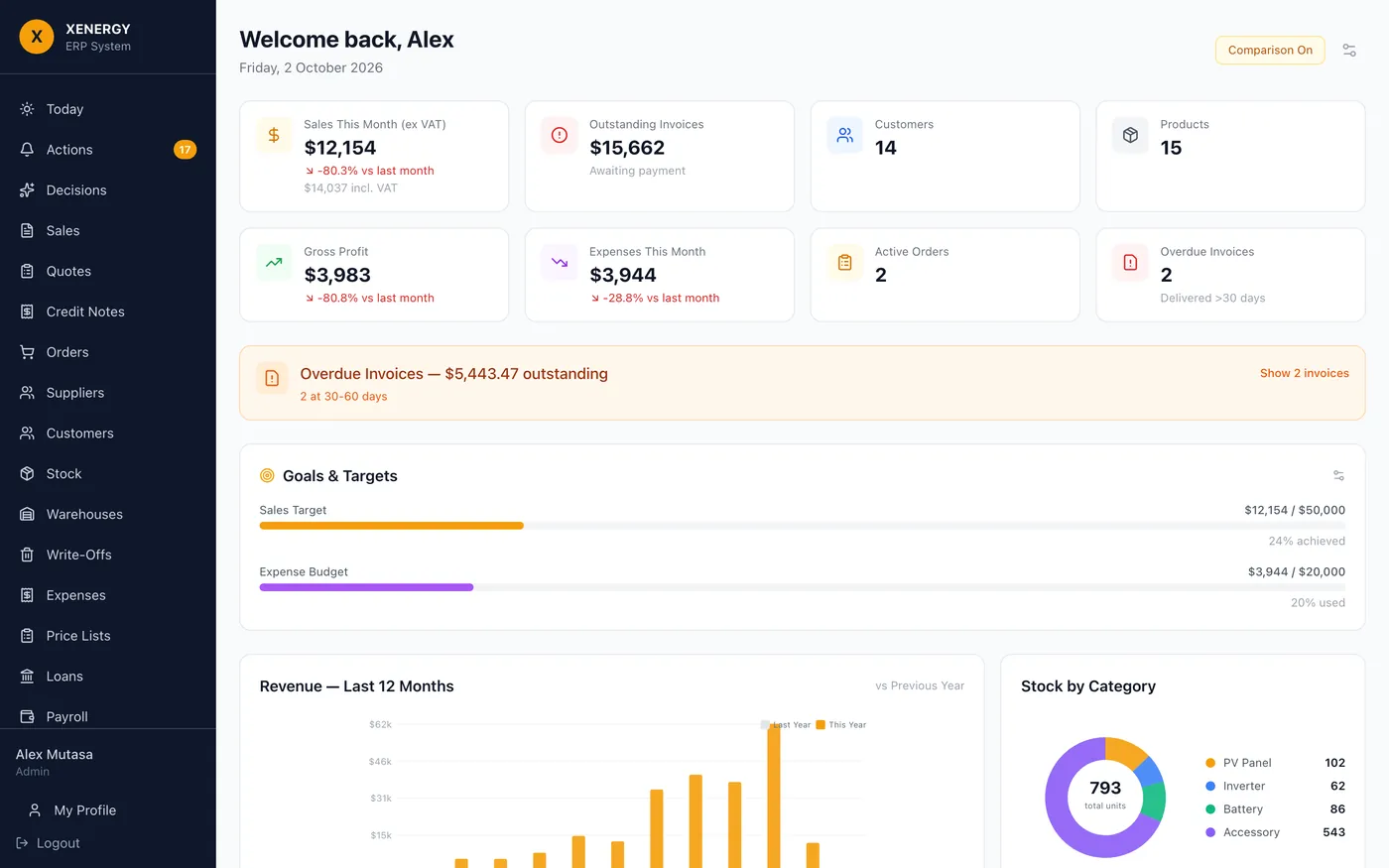Click the Sales Target progress bar
This screenshot has width=1389, height=868.
pyautogui.click(x=802, y=526)
